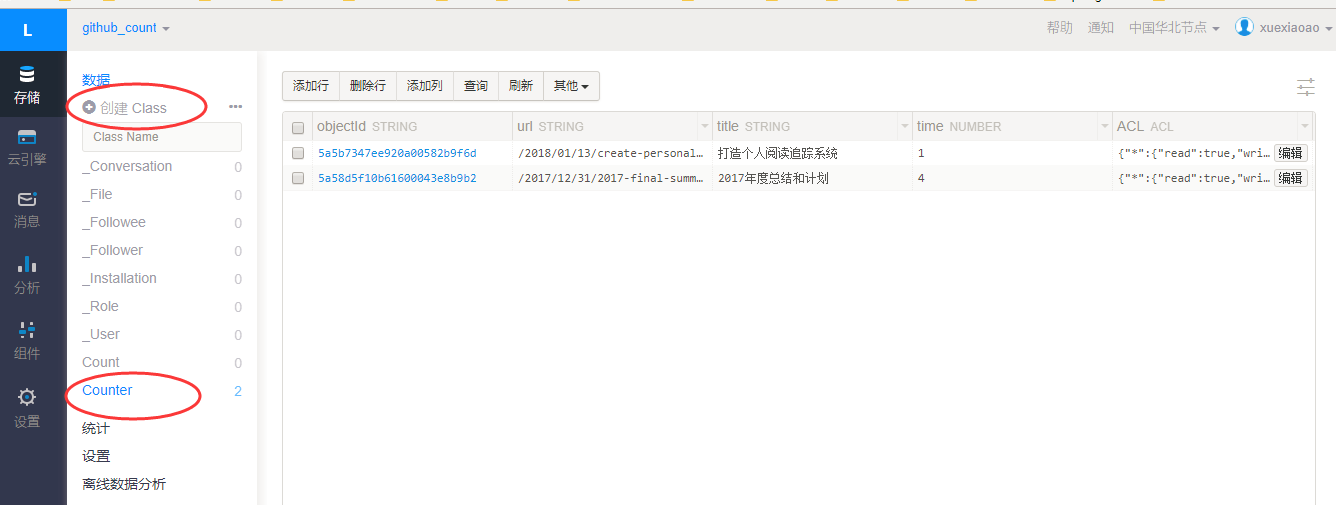1336x505 pixels.
Task: Open the 存储 storage section icon
Action: pos(27,75)
